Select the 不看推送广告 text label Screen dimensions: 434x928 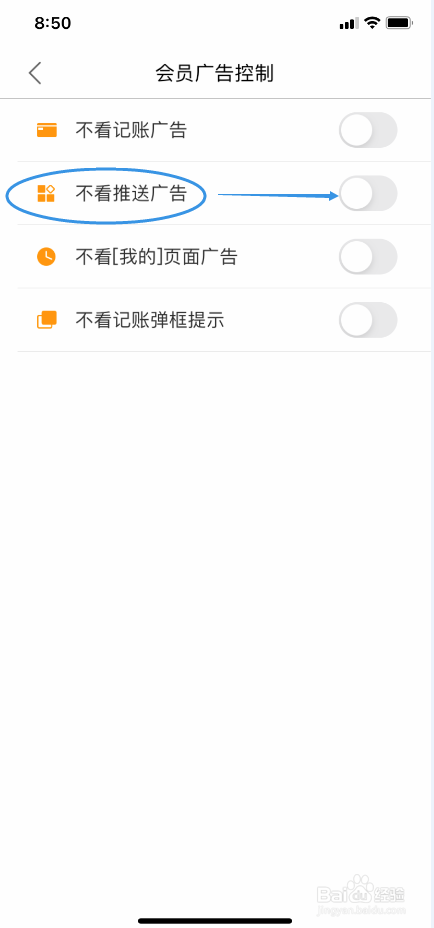coord(131,193)
